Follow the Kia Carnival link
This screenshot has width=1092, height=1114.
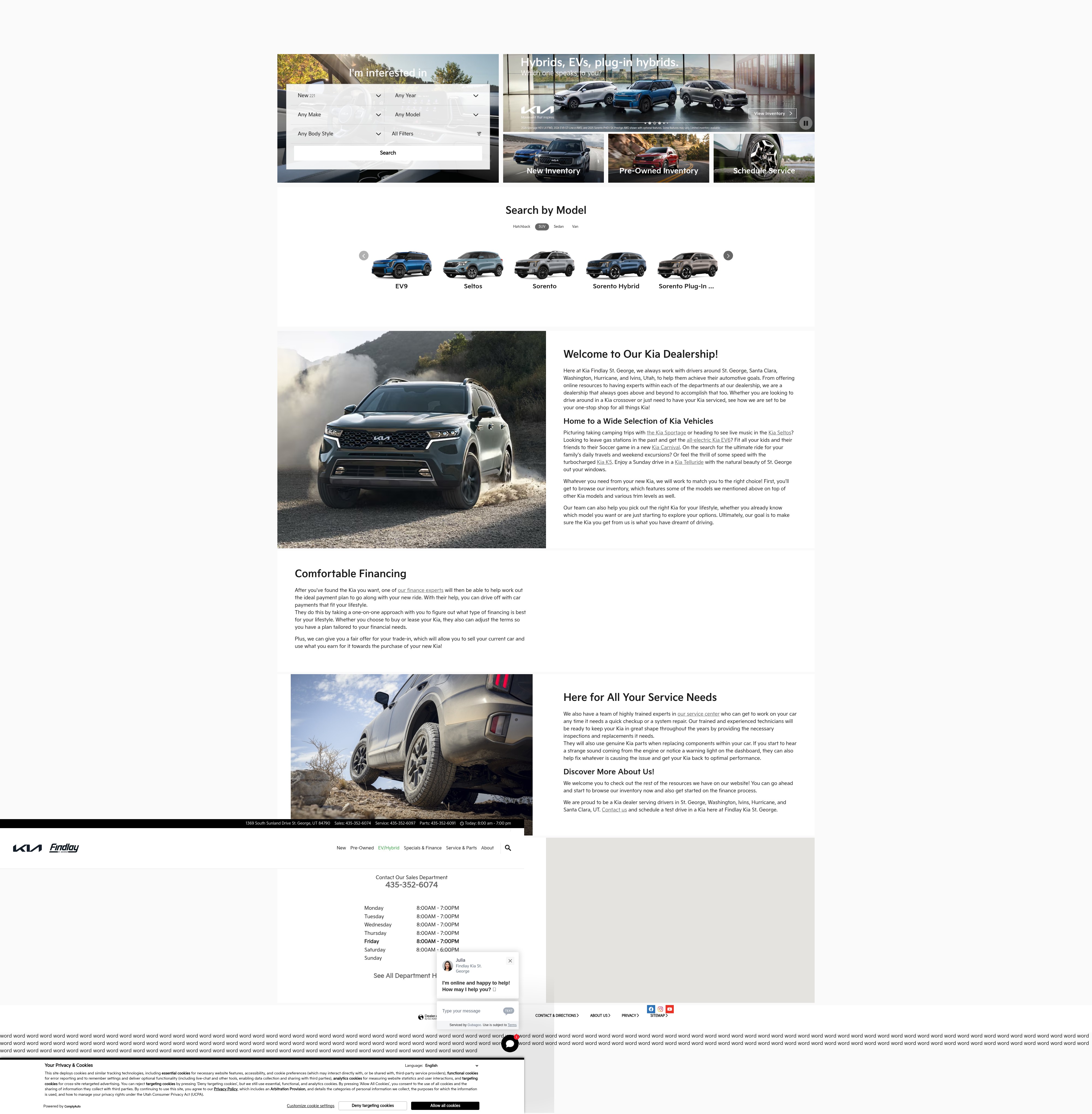[665, 448]
